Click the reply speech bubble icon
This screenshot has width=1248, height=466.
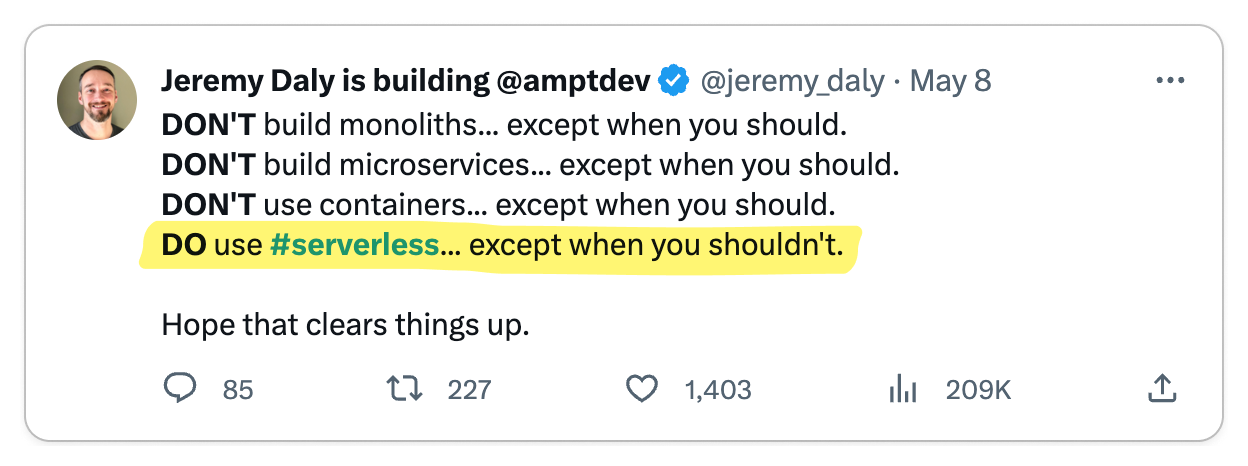(180, 388)
